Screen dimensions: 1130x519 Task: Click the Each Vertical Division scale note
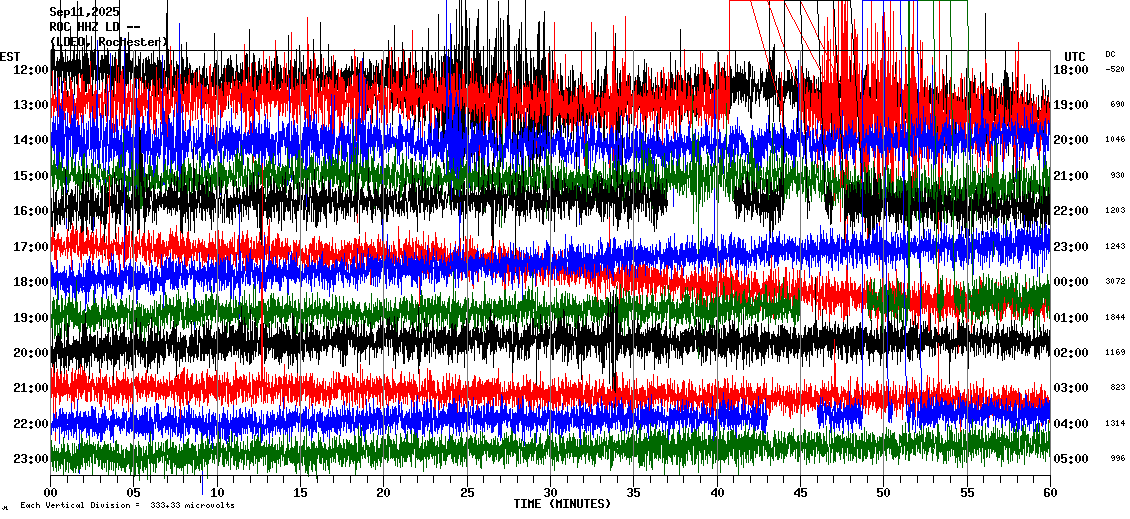pyautogui.click(x=127, y=506)
